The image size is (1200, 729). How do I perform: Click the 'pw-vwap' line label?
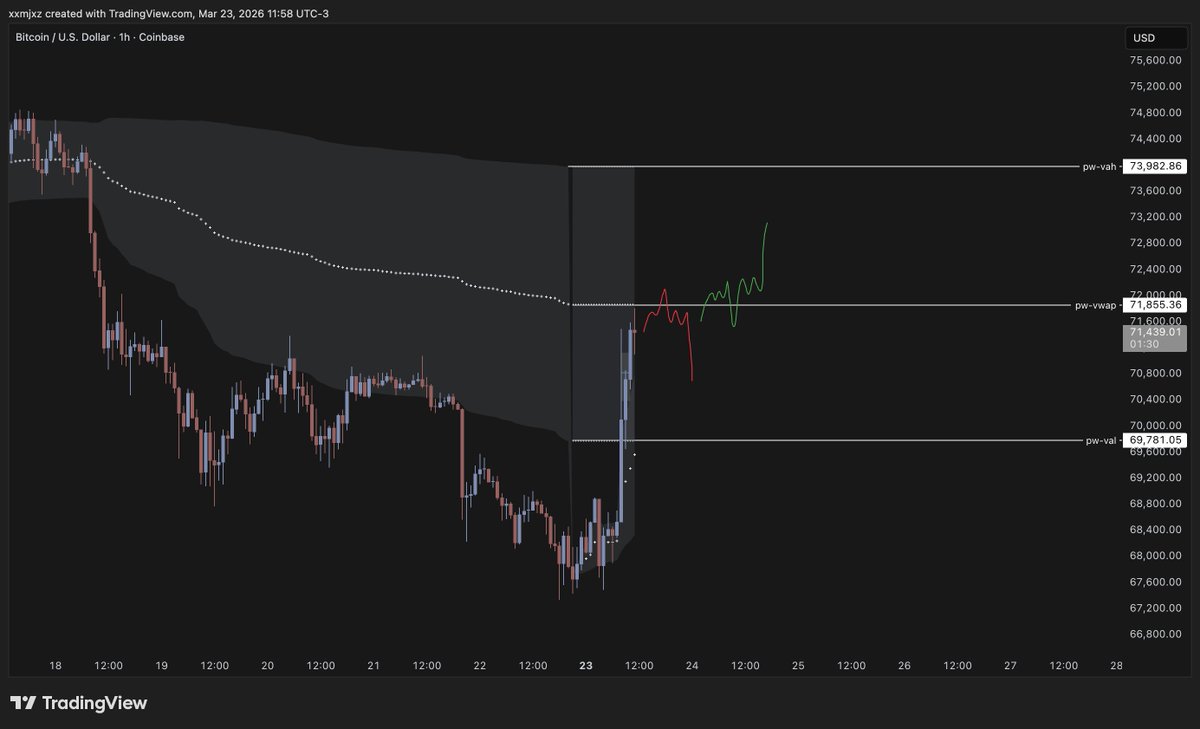[x=1095, y=305]
